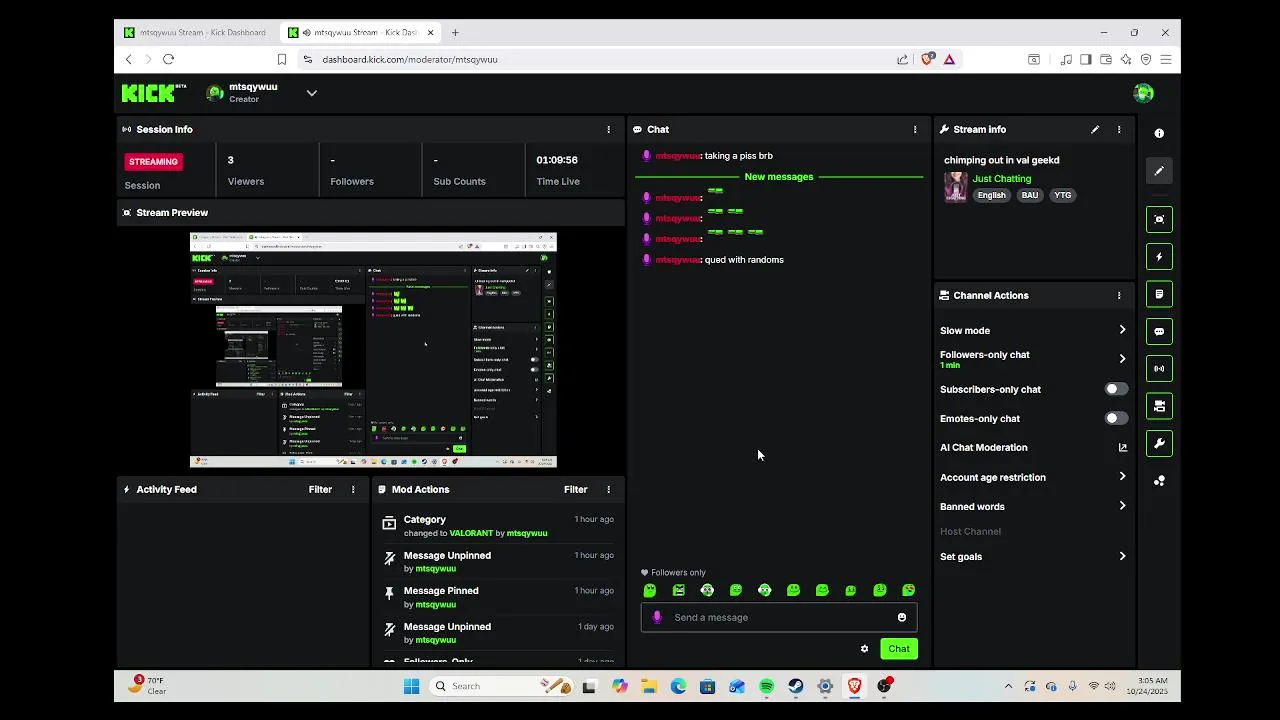The image size is (1280, 720).
Task: Open Mod Actions Filter
Action: click(575, 489)
